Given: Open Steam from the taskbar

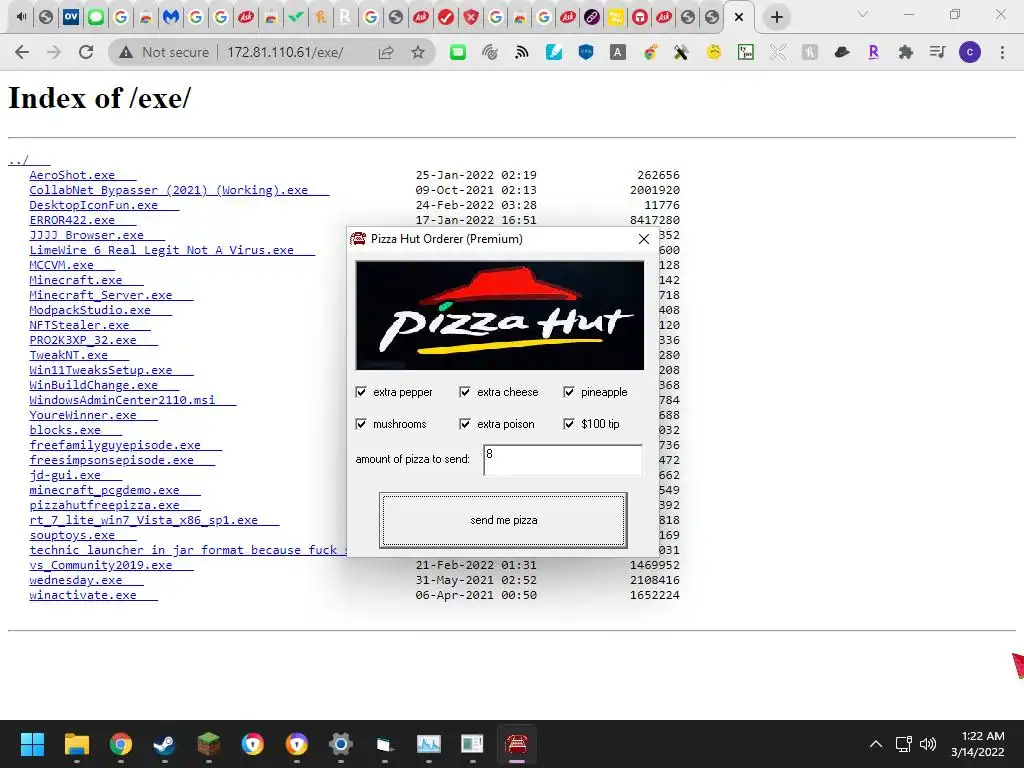Looking at the screenshot, I should (164, 744).
